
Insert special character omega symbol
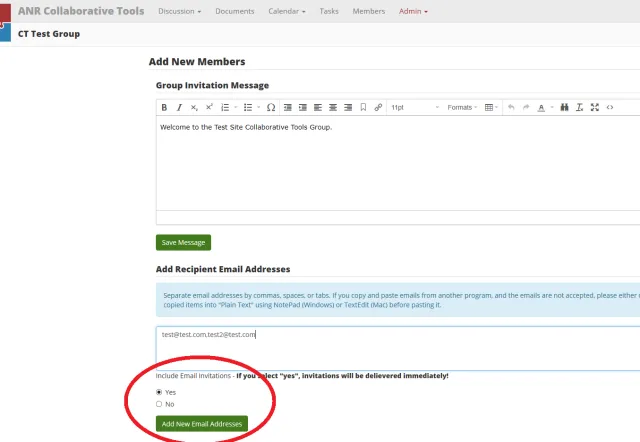click(271, 107)
